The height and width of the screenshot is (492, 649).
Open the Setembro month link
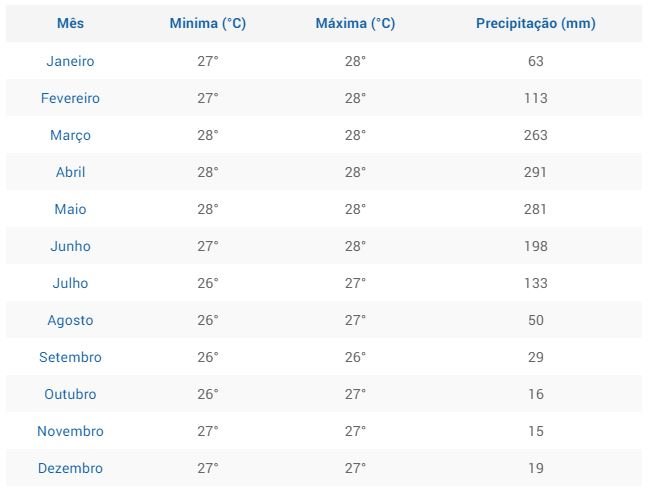[70, 357]
